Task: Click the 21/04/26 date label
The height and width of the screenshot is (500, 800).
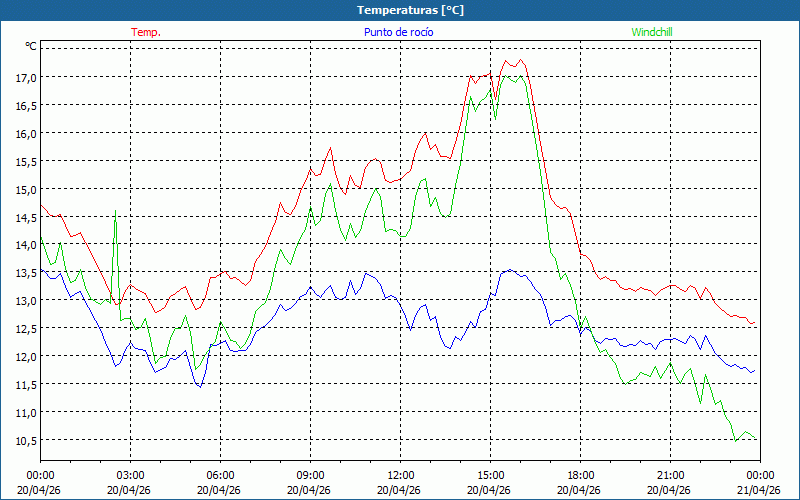Action: (760, 490)
